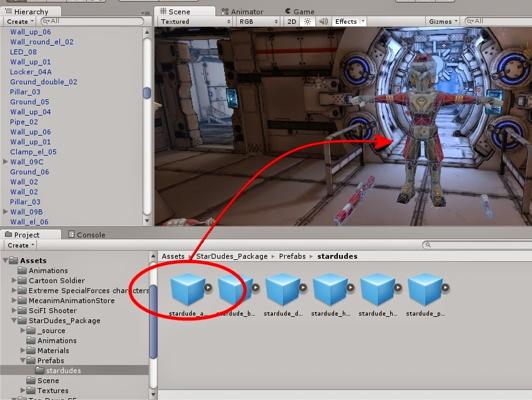Screen dimensions: 532x400
Task: Expand the MecanimAnimationStore folder
Action: (x=14, y=300)
